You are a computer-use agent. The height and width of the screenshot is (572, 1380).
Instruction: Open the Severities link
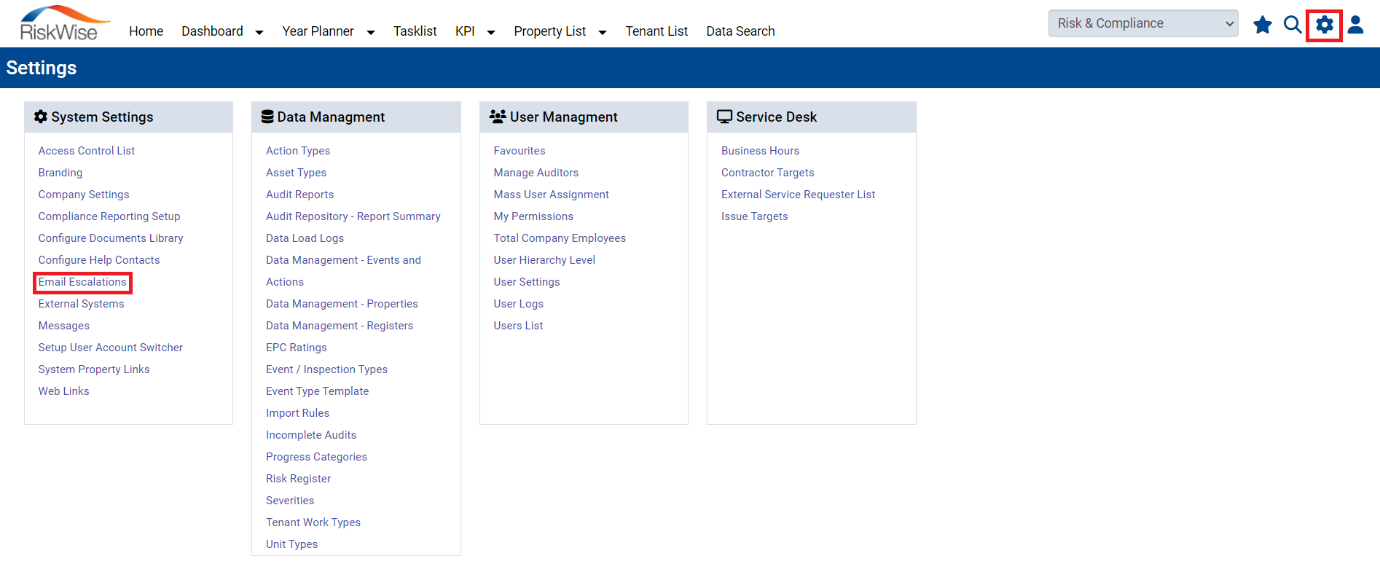(x=290, y=501)
